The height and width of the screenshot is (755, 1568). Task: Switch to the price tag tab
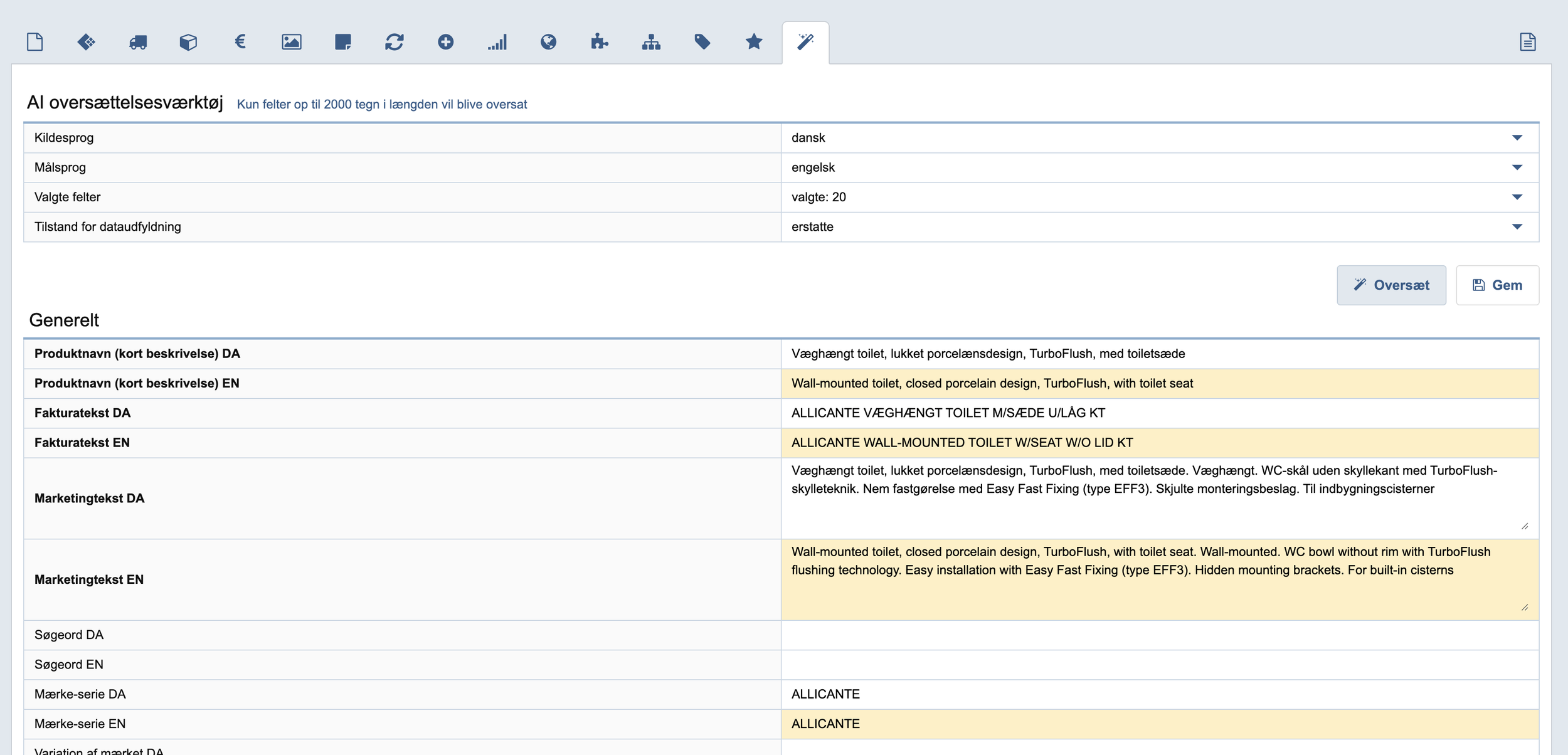click(702, 42)
